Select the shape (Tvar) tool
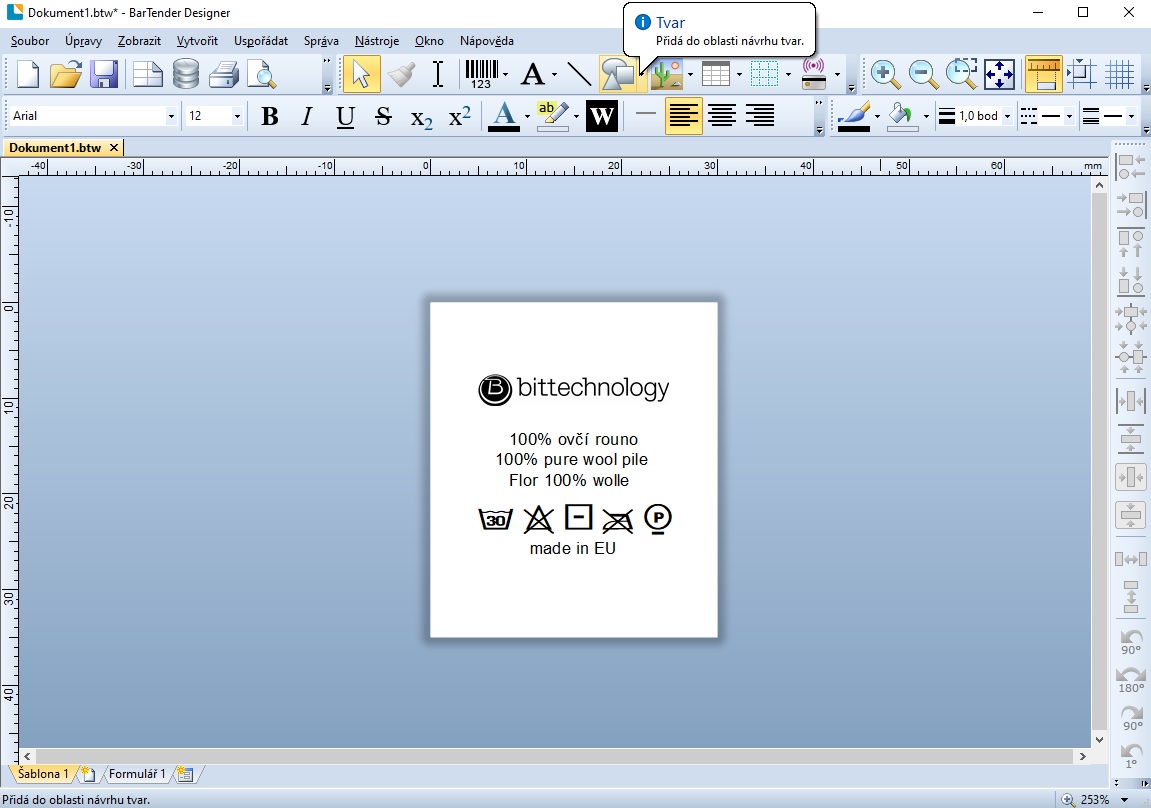 617,74
